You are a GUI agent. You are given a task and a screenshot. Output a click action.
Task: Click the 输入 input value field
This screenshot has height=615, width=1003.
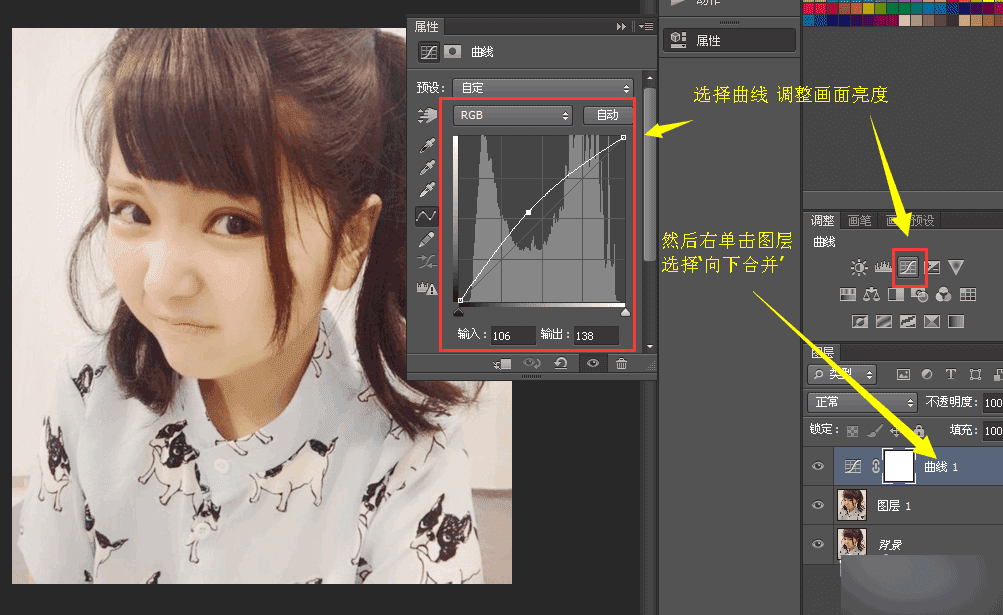click(513, 335)
